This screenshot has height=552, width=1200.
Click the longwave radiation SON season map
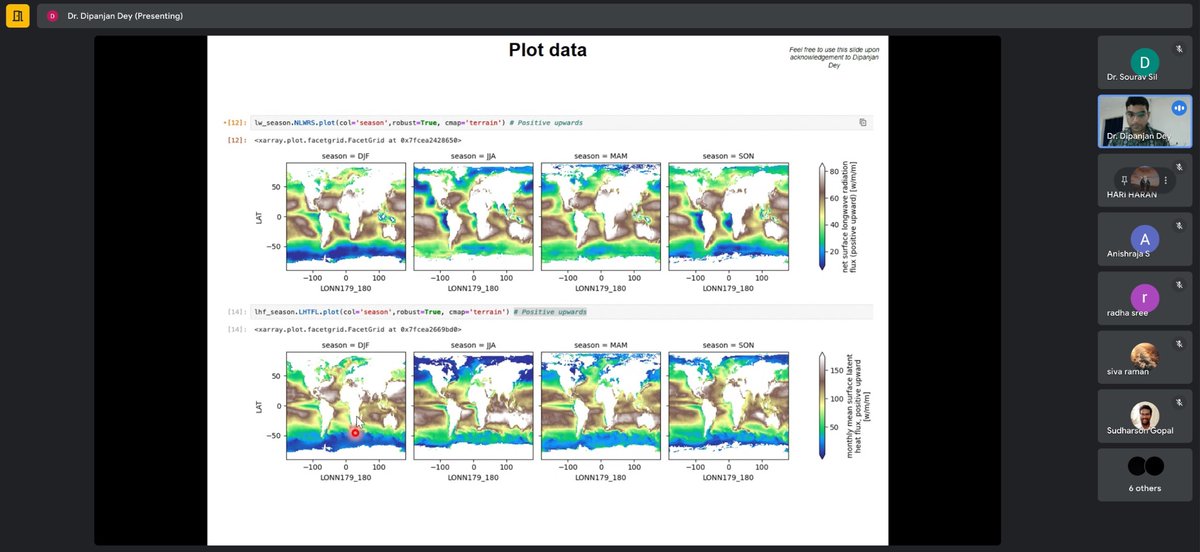tap(728, 217)
